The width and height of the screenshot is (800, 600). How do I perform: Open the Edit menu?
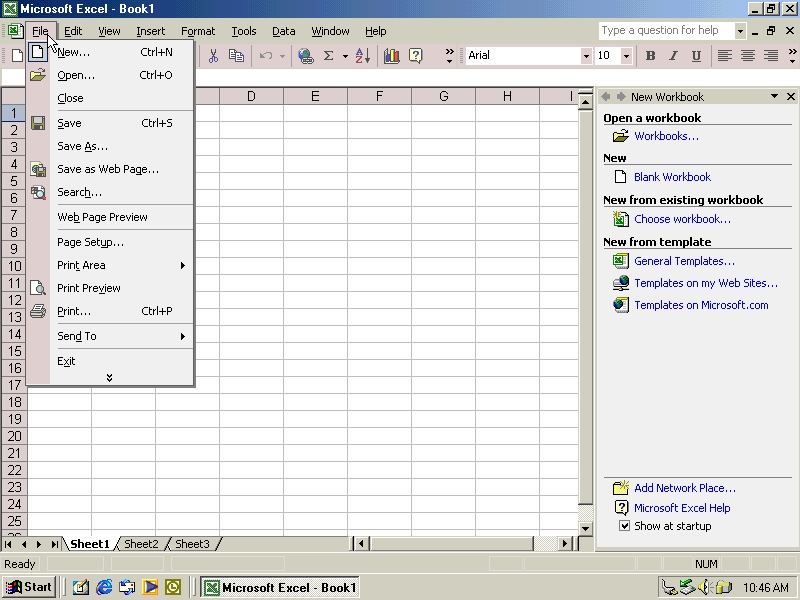(73, 31)
